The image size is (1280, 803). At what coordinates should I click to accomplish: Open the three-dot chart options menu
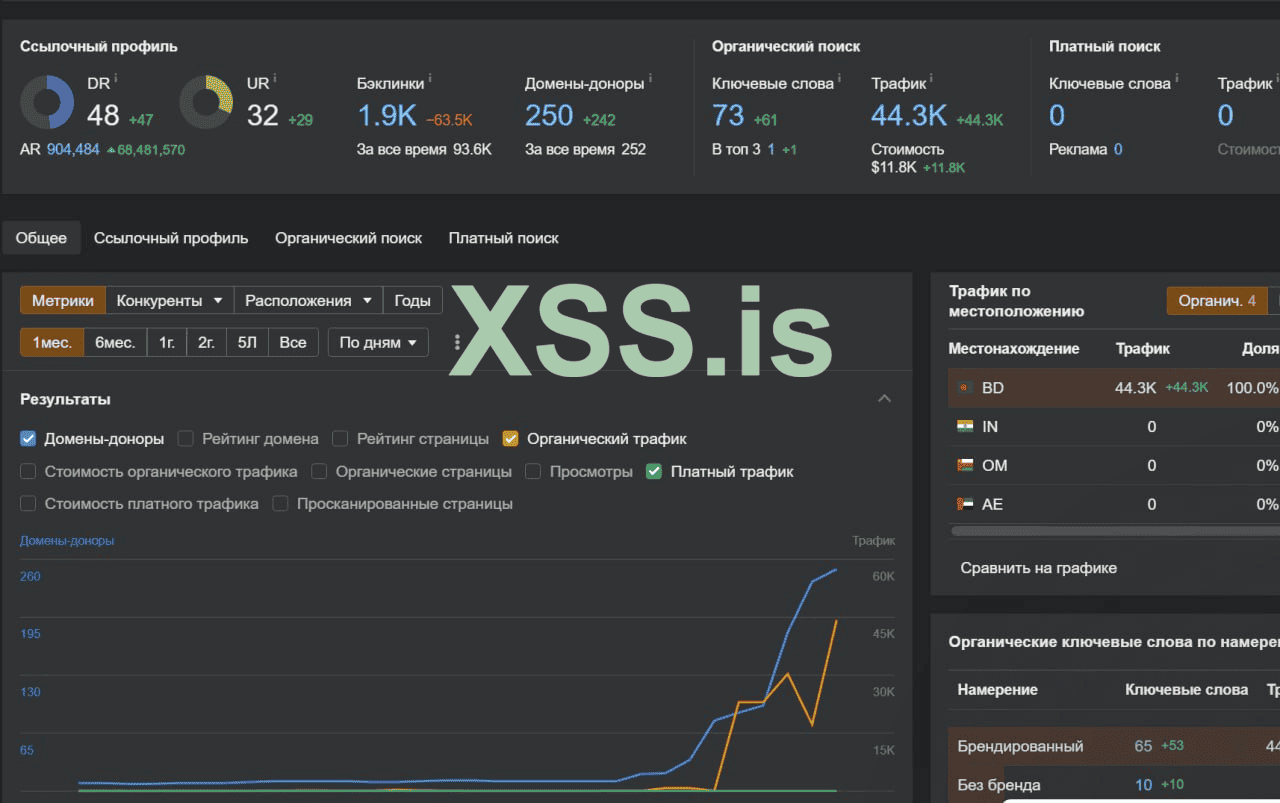pos(457,342)
